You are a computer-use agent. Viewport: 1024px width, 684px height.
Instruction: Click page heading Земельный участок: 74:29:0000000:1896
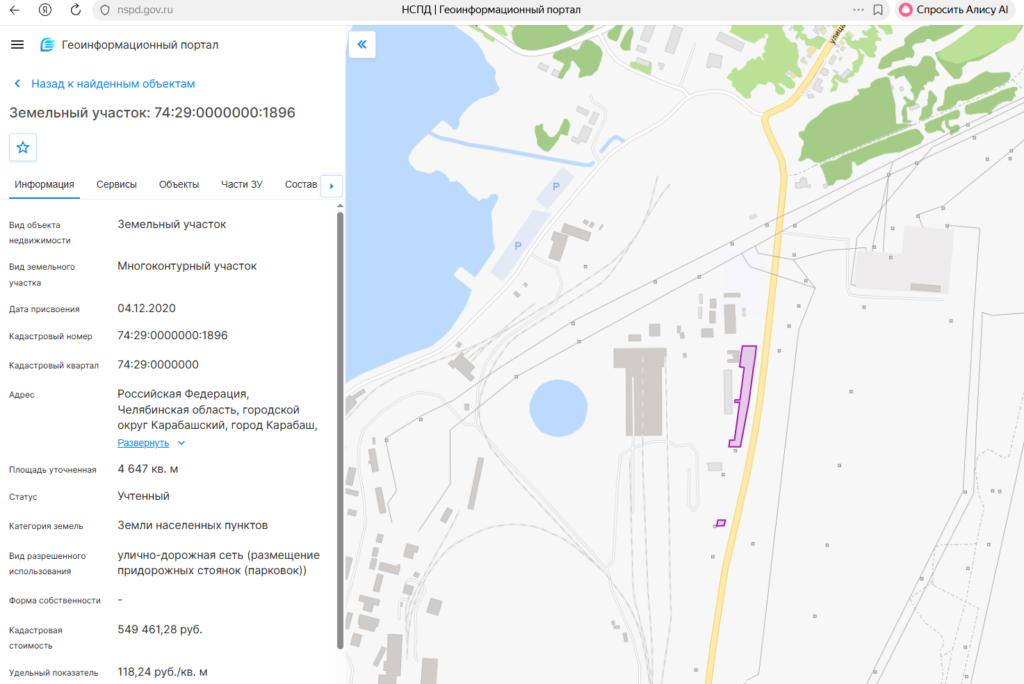[152, 112]
